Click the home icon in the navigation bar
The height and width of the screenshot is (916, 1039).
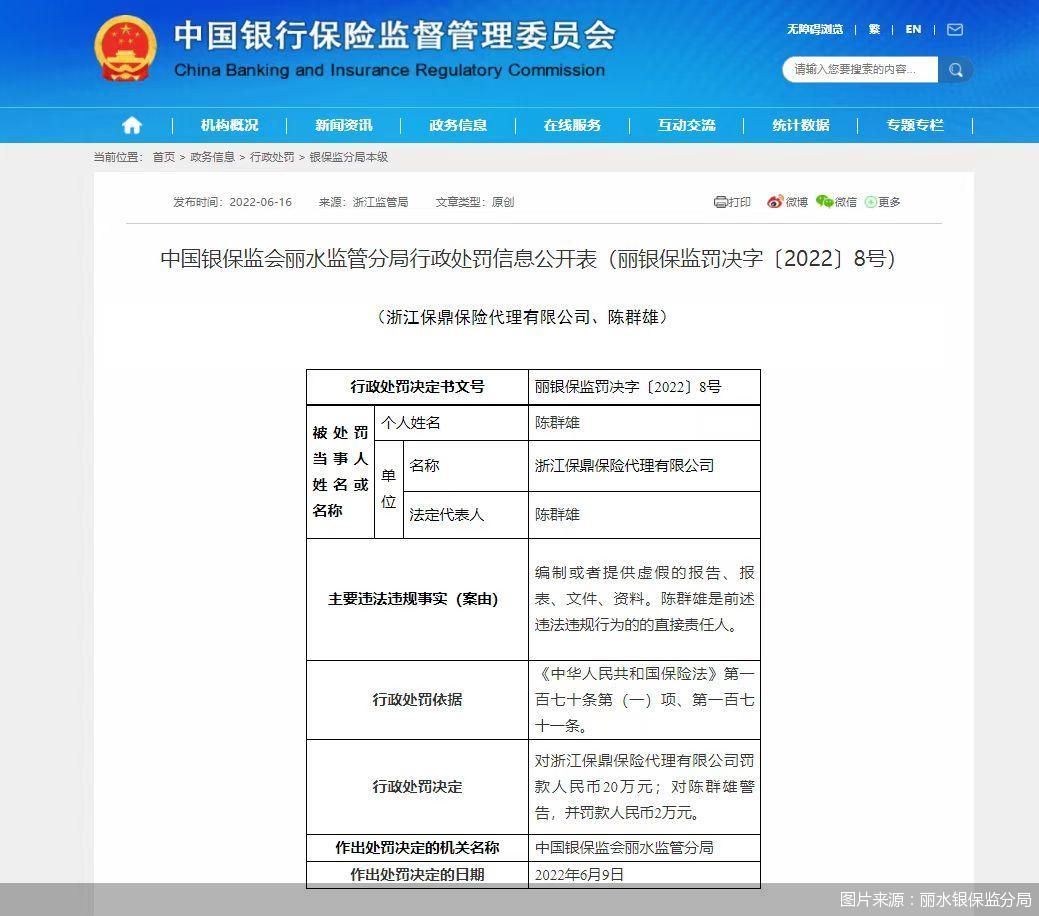click(x=131, y=125)
